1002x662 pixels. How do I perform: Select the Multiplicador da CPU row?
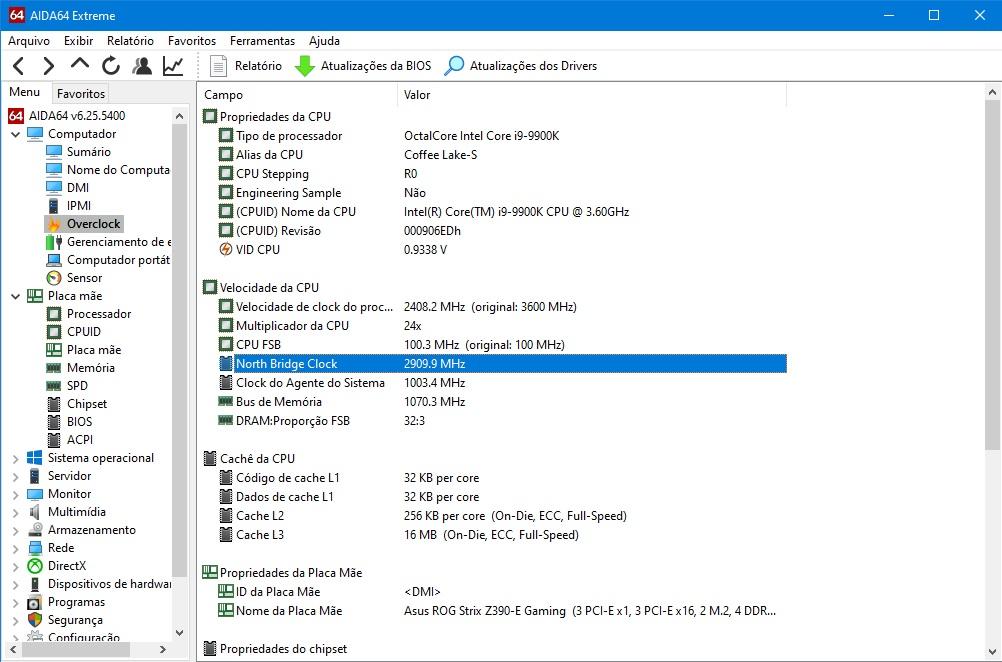[x=502, y=326]
